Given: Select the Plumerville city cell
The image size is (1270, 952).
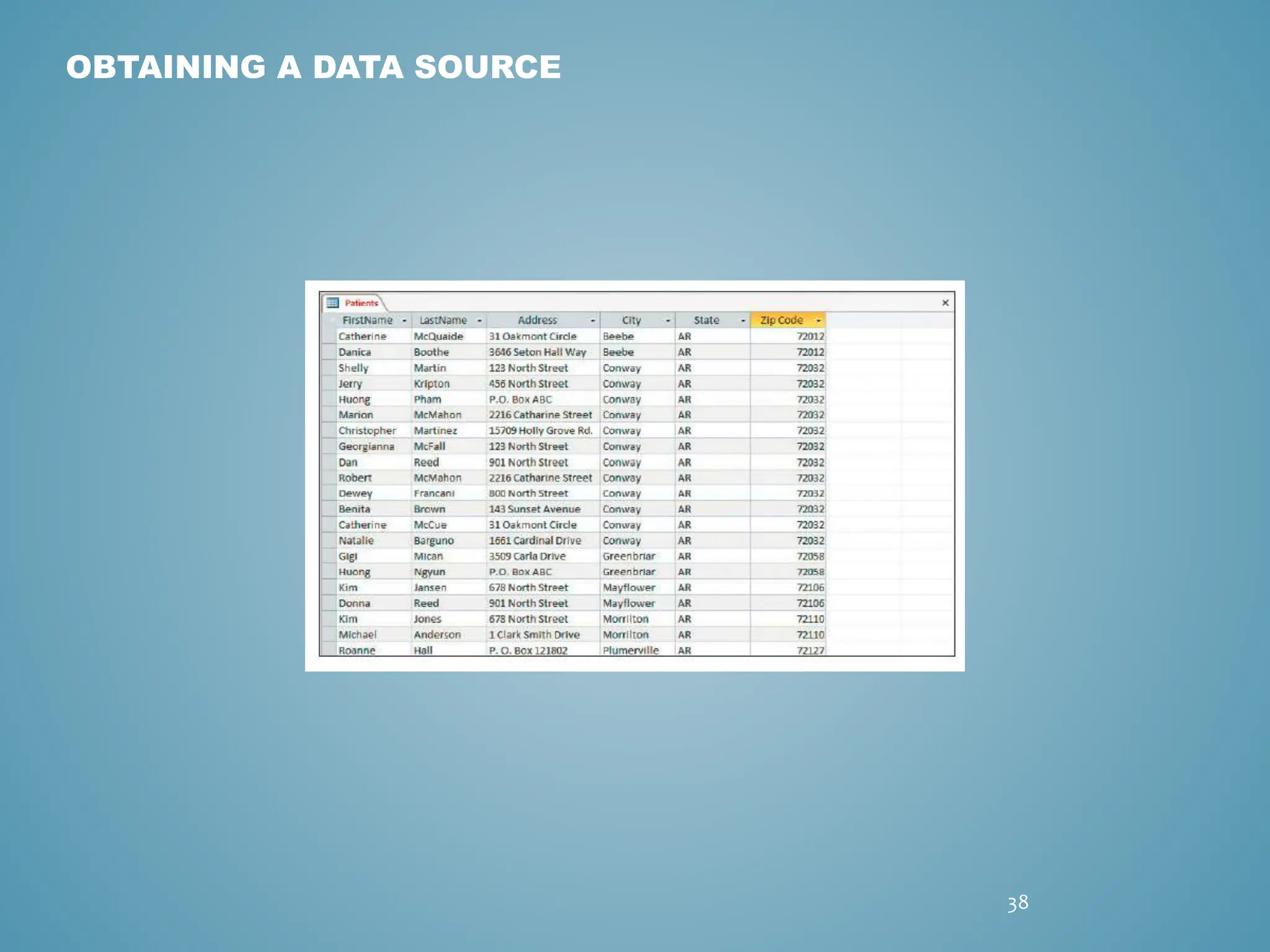Looking at the screenshot, I should (x=631, y=650).
